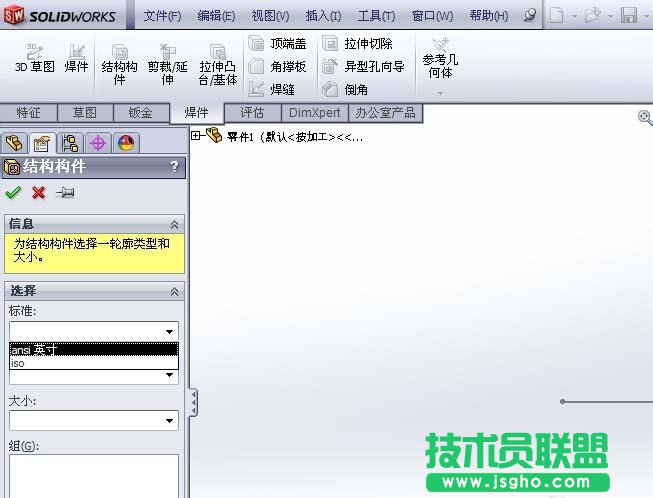Open the DimXpertManager crosshair tab icon

(98, 143)
